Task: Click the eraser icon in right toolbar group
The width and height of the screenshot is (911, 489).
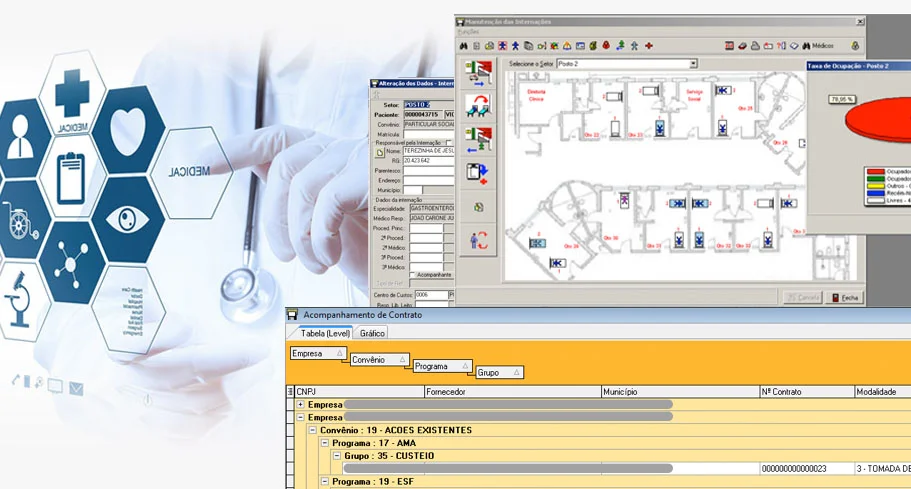Action: click(x=742, y=46)
